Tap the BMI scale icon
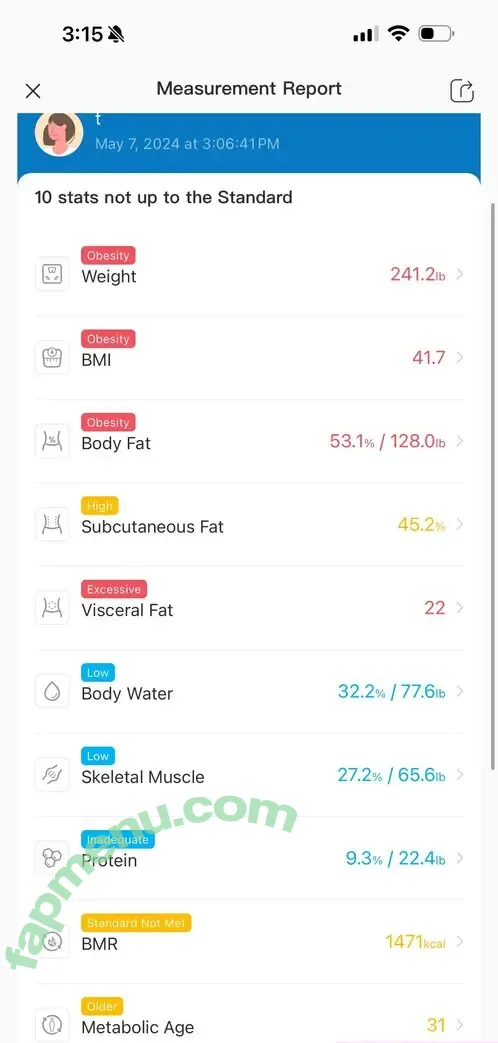This screenshot has height=1043, width=498. [x=52, y=357]
